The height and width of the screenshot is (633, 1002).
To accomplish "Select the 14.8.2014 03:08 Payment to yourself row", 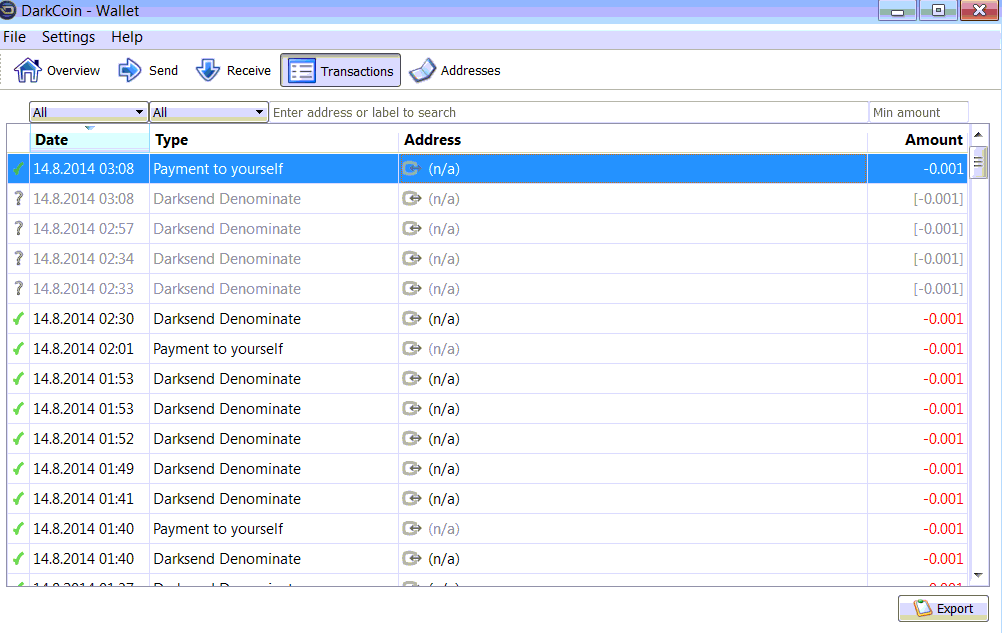I will point(488,169).
